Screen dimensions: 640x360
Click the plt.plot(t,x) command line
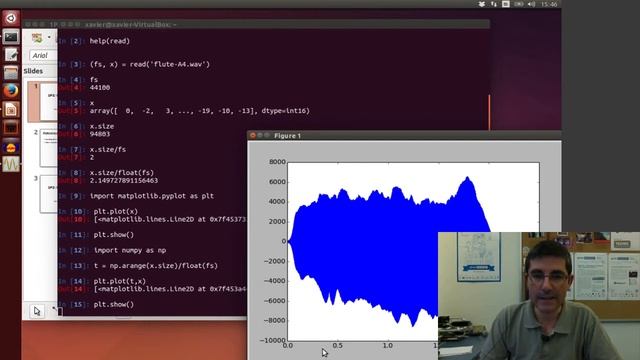120,281
